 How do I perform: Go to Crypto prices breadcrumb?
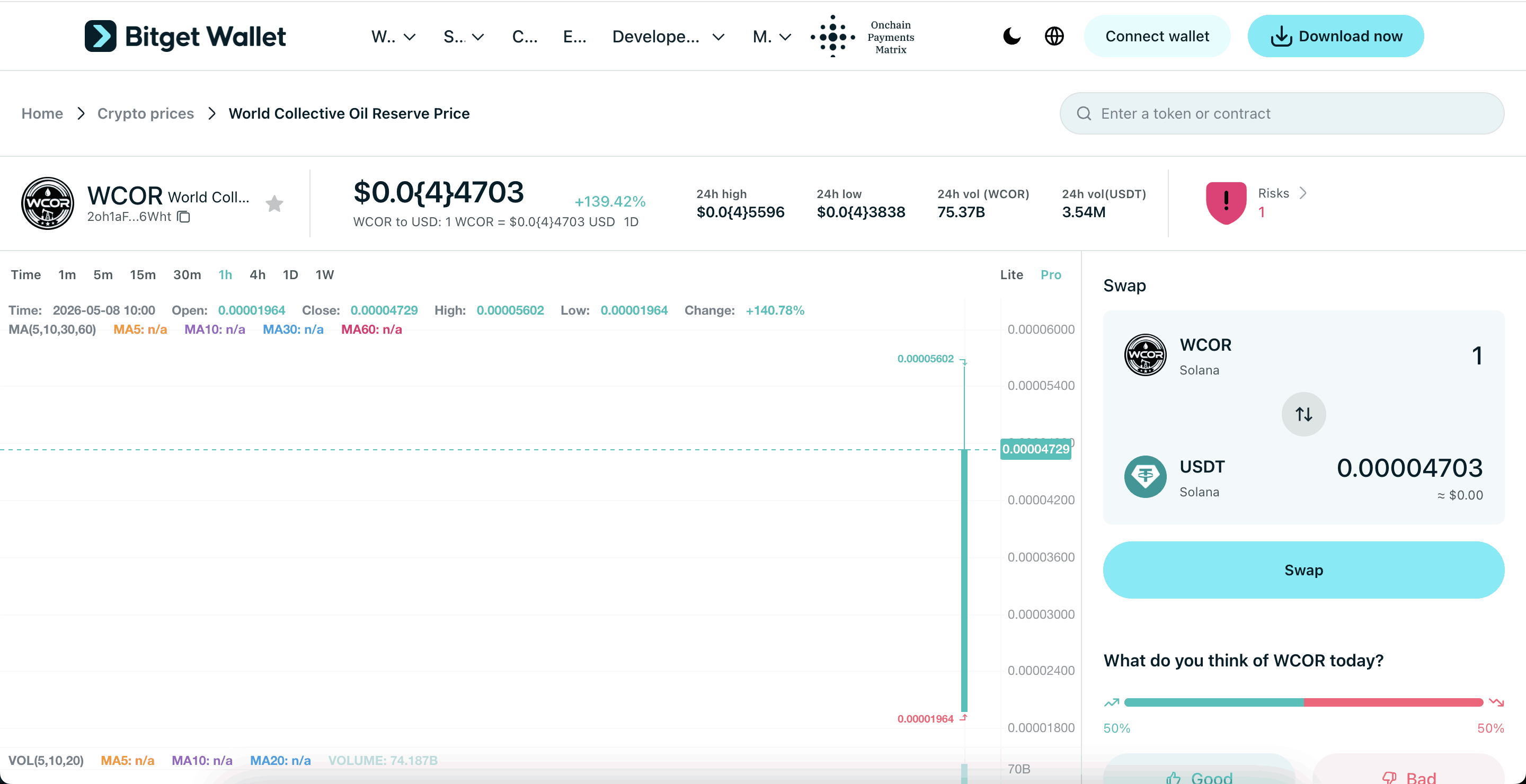[145, 113]
